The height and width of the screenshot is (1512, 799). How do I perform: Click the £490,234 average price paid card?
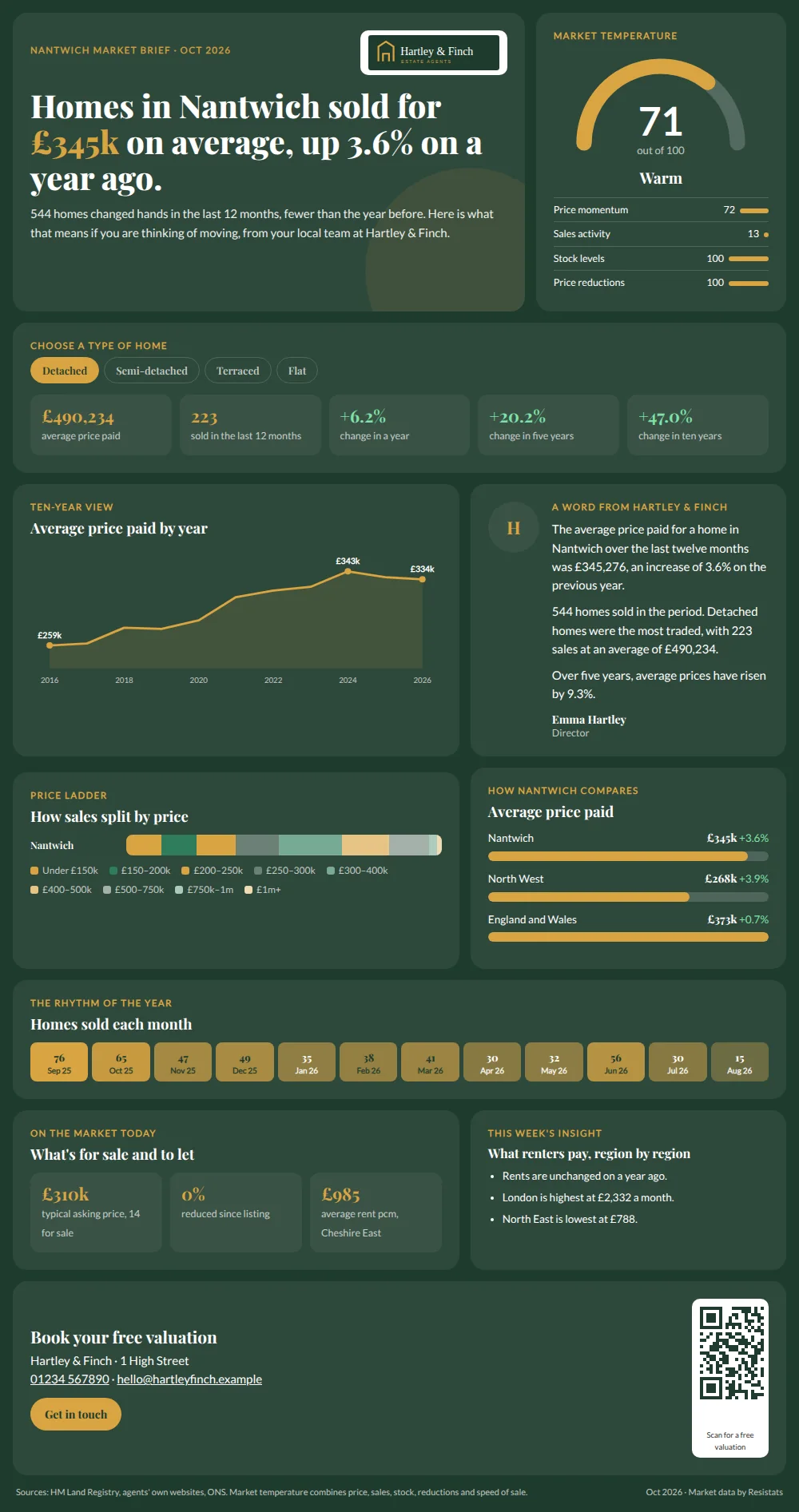101,425
